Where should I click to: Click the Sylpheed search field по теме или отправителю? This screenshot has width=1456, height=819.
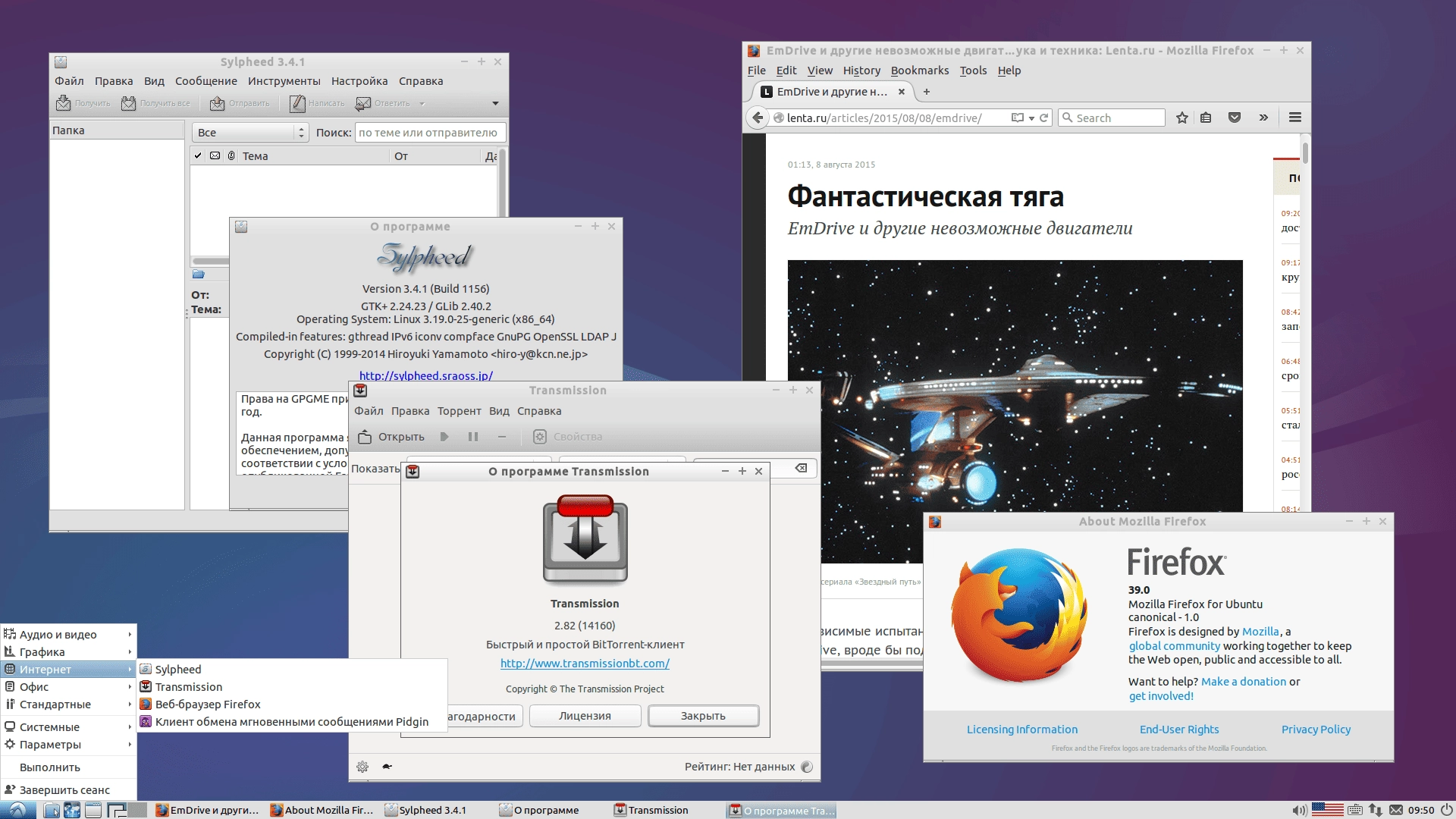tap(430, 133)
